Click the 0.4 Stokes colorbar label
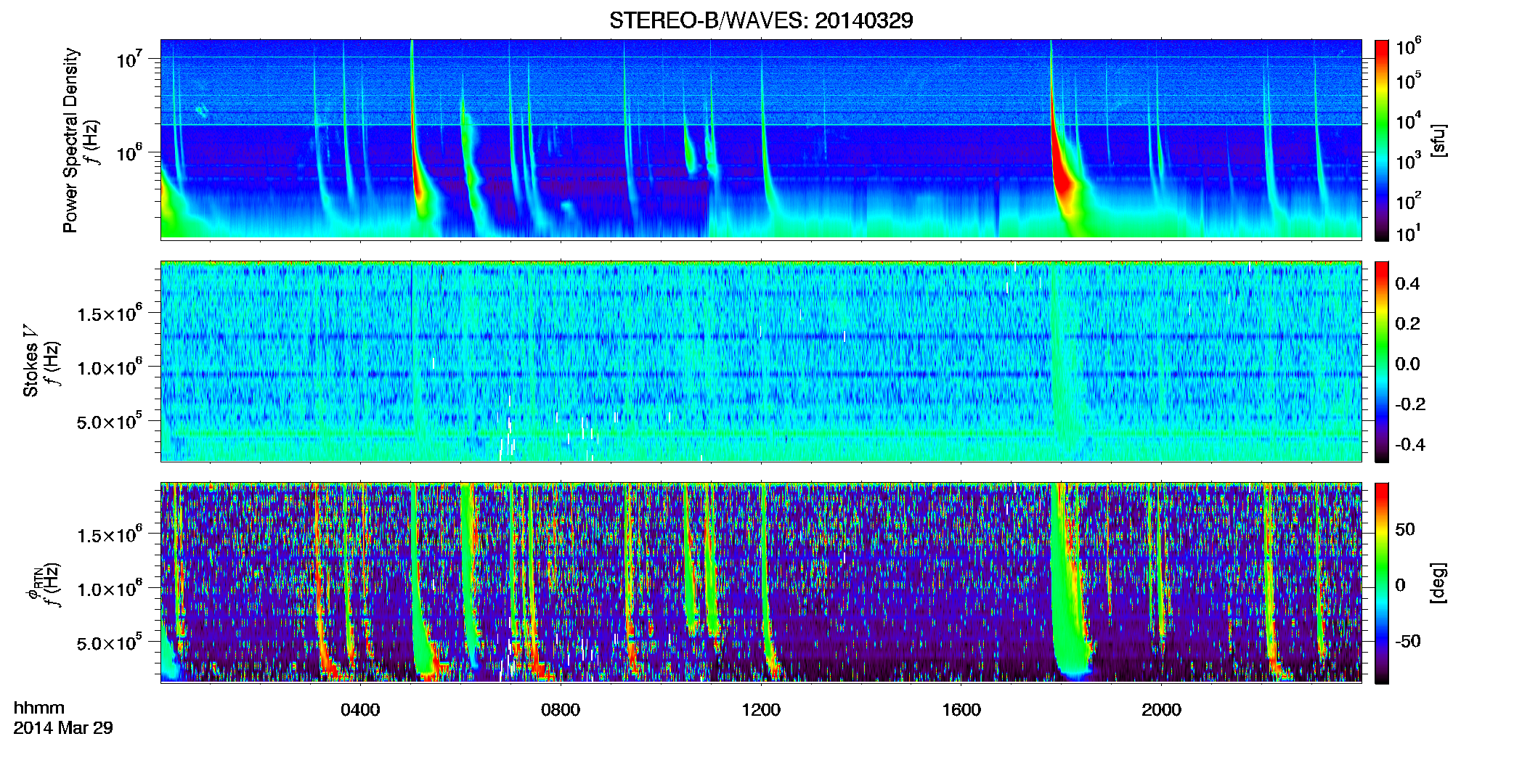This screenshot has width=1522, height=784. (1407, 284)
